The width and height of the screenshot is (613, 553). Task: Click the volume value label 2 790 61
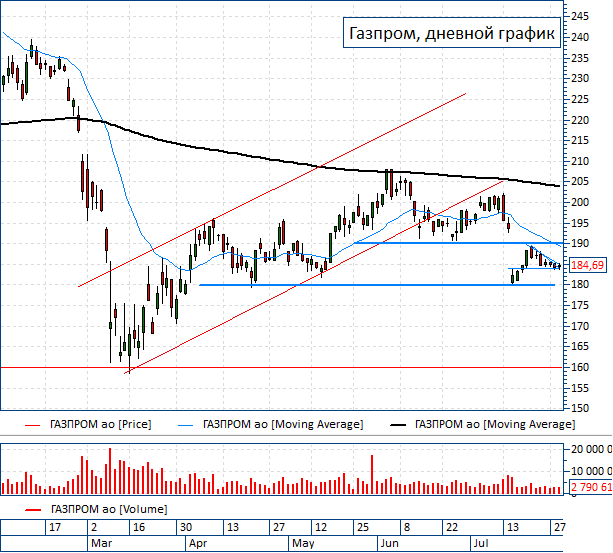tap(591, 487)
